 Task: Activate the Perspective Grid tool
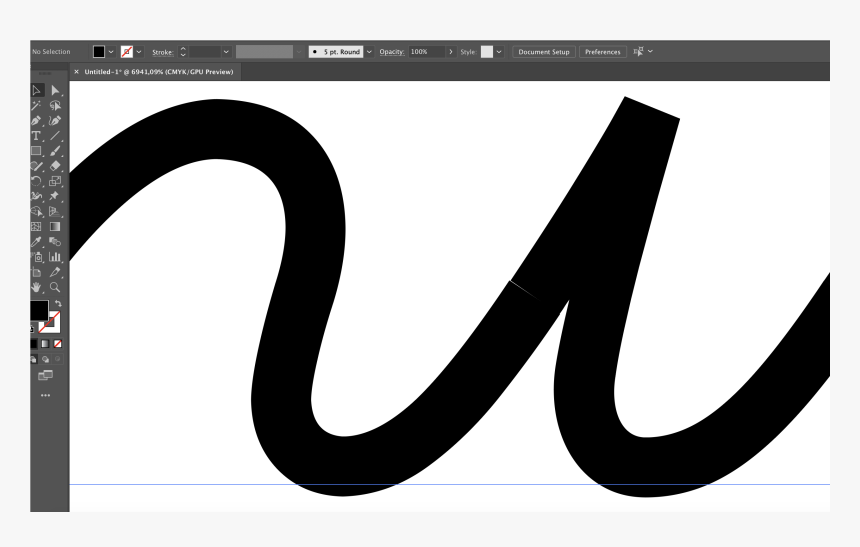55,211
